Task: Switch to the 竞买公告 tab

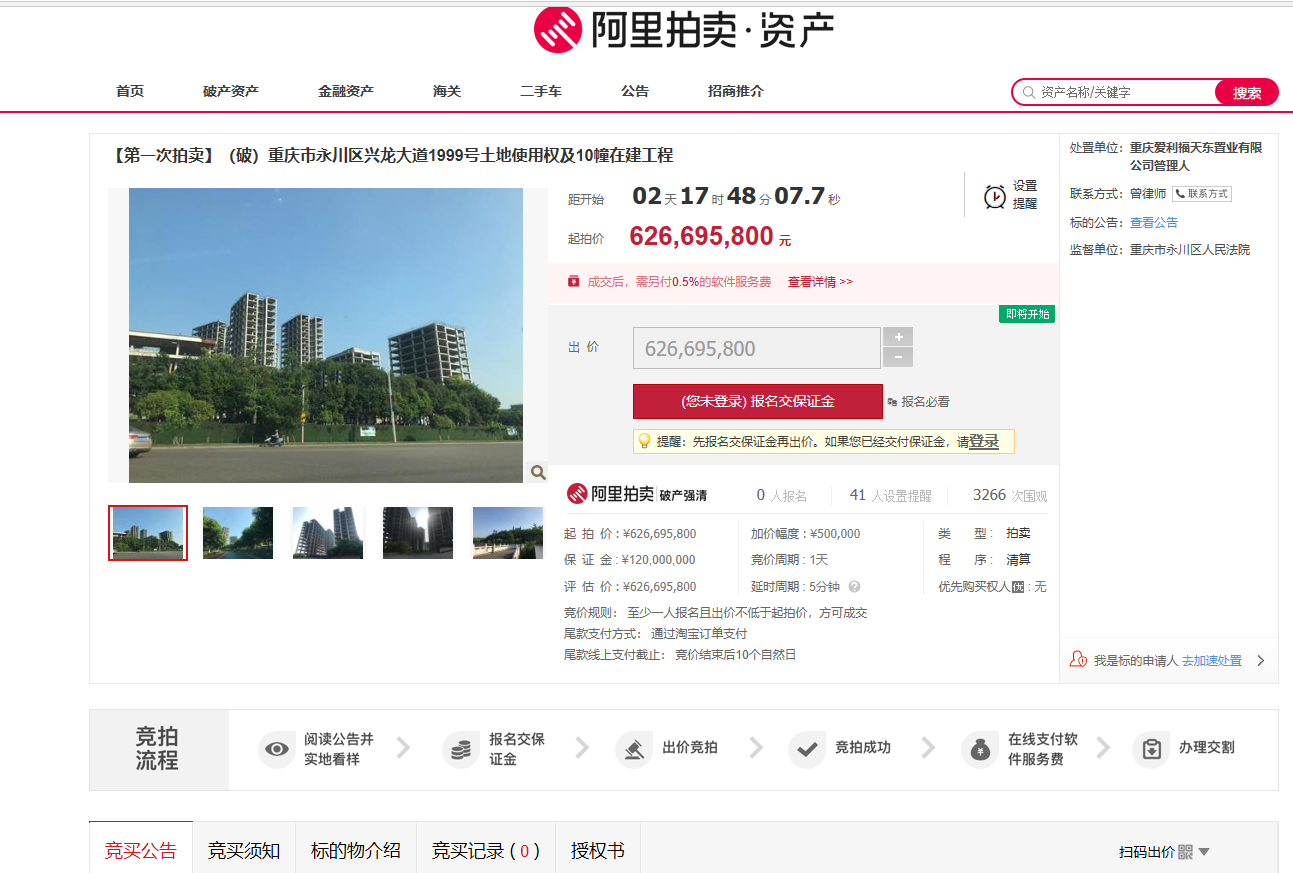Action: pos(141,850)
